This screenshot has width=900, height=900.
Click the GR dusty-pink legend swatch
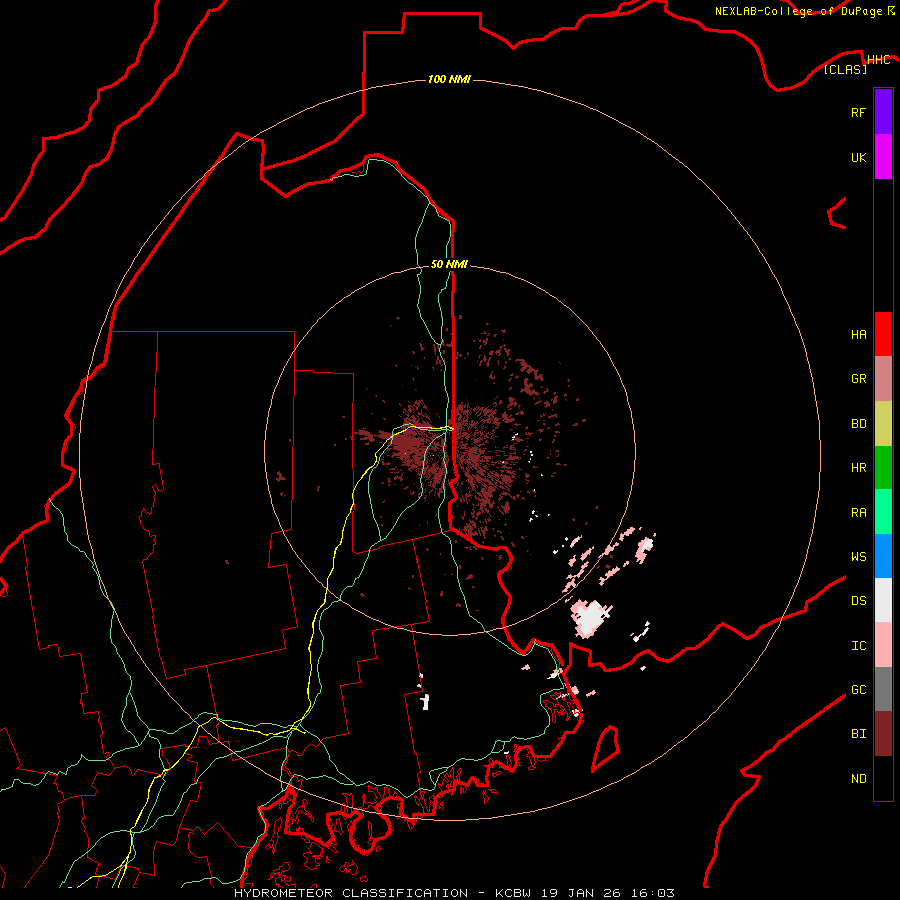click(883, 379)
